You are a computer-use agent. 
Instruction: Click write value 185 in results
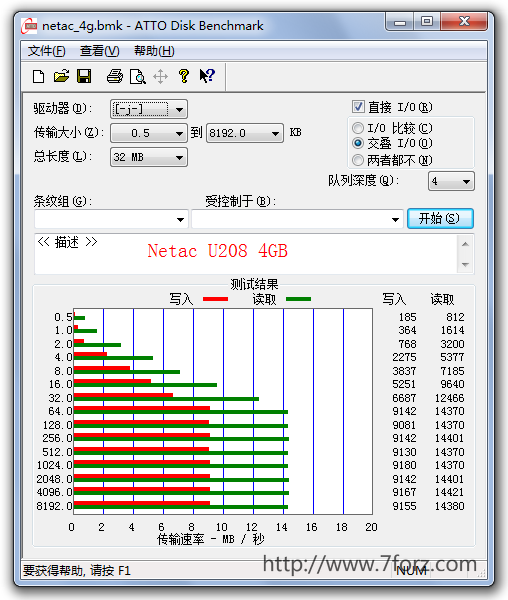pos(407,317)
